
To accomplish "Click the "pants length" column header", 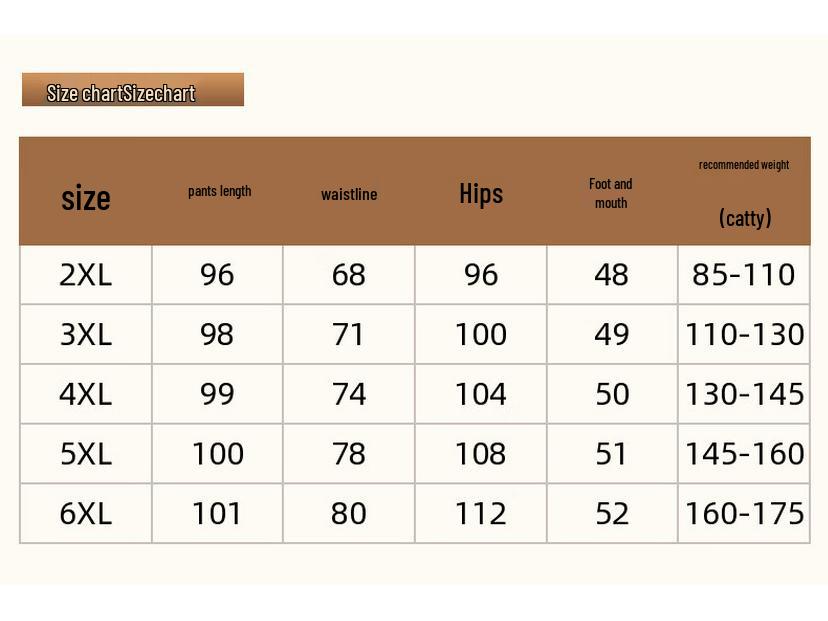I will pyautogui.click(x=219, y=191).
